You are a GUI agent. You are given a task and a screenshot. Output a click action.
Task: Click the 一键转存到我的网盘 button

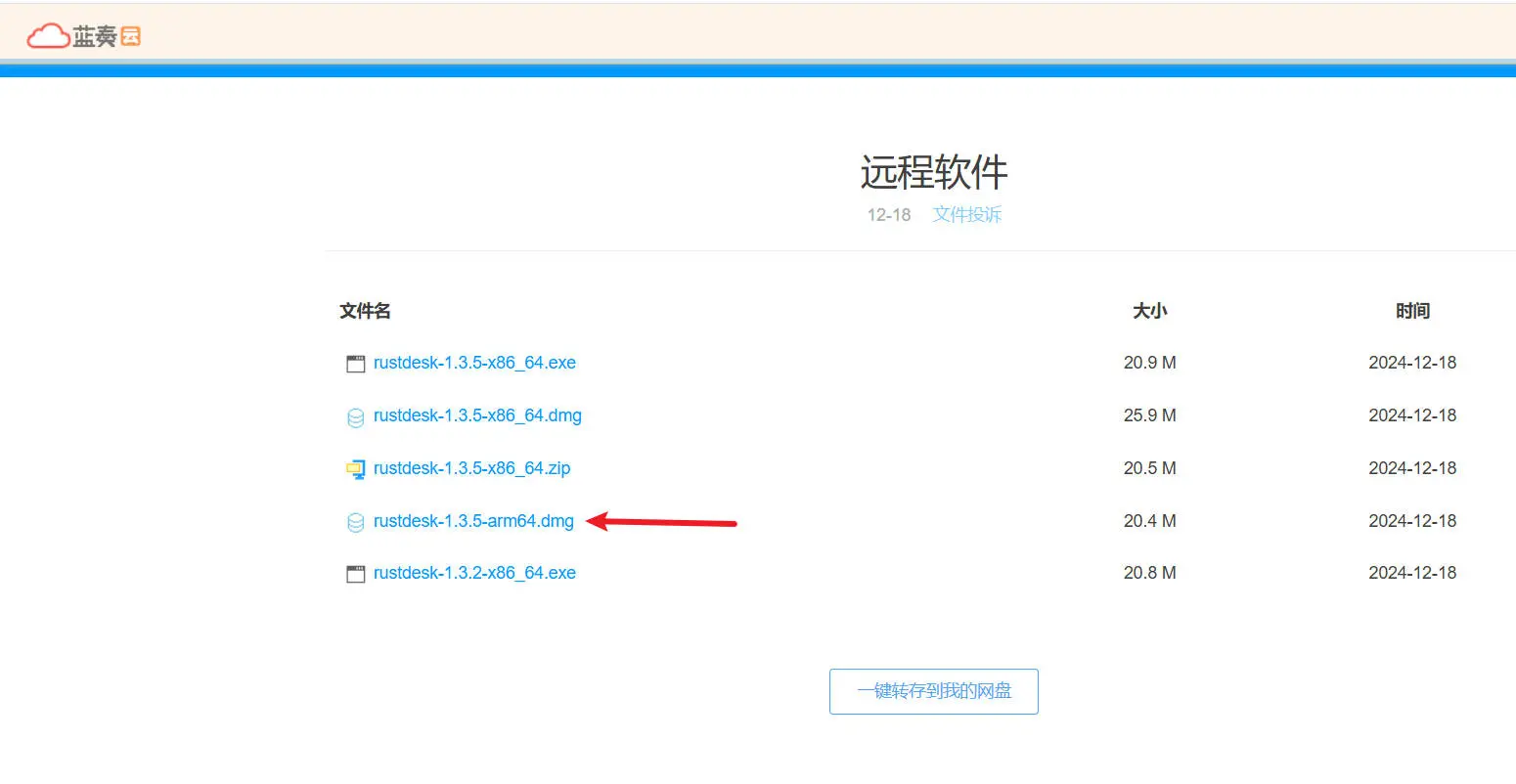point(934,691)
